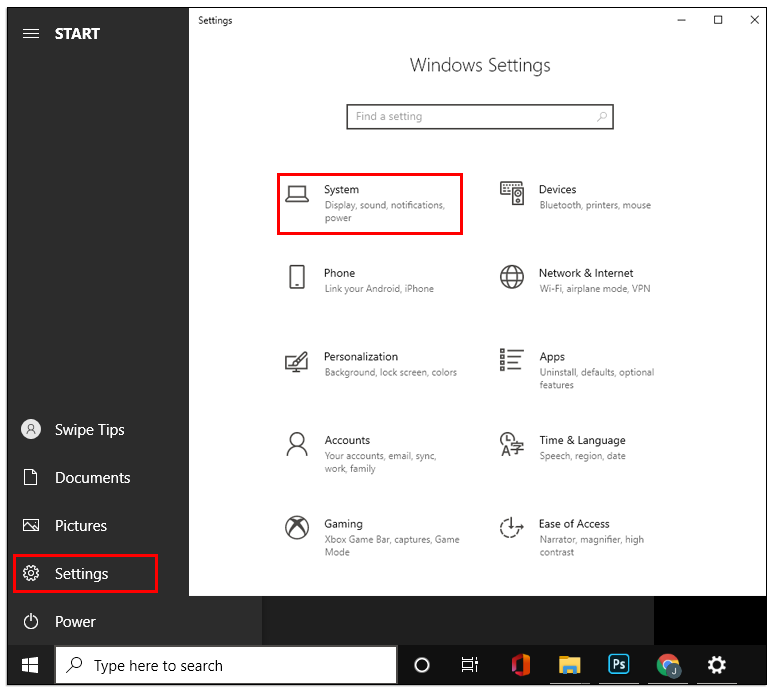Minimize the Settings window
The width and height of the screenshot is (775, 693).
(x=682, y=20)
